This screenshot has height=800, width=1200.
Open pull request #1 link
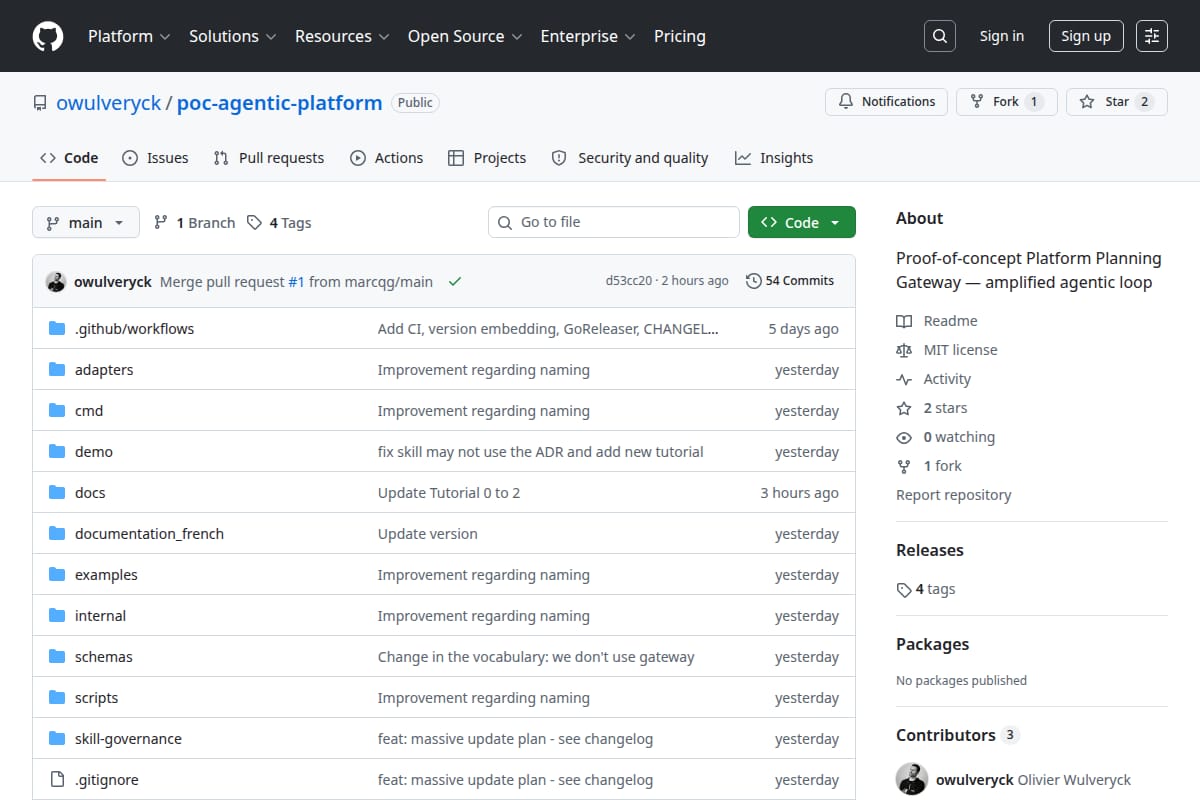pos(296,282)
